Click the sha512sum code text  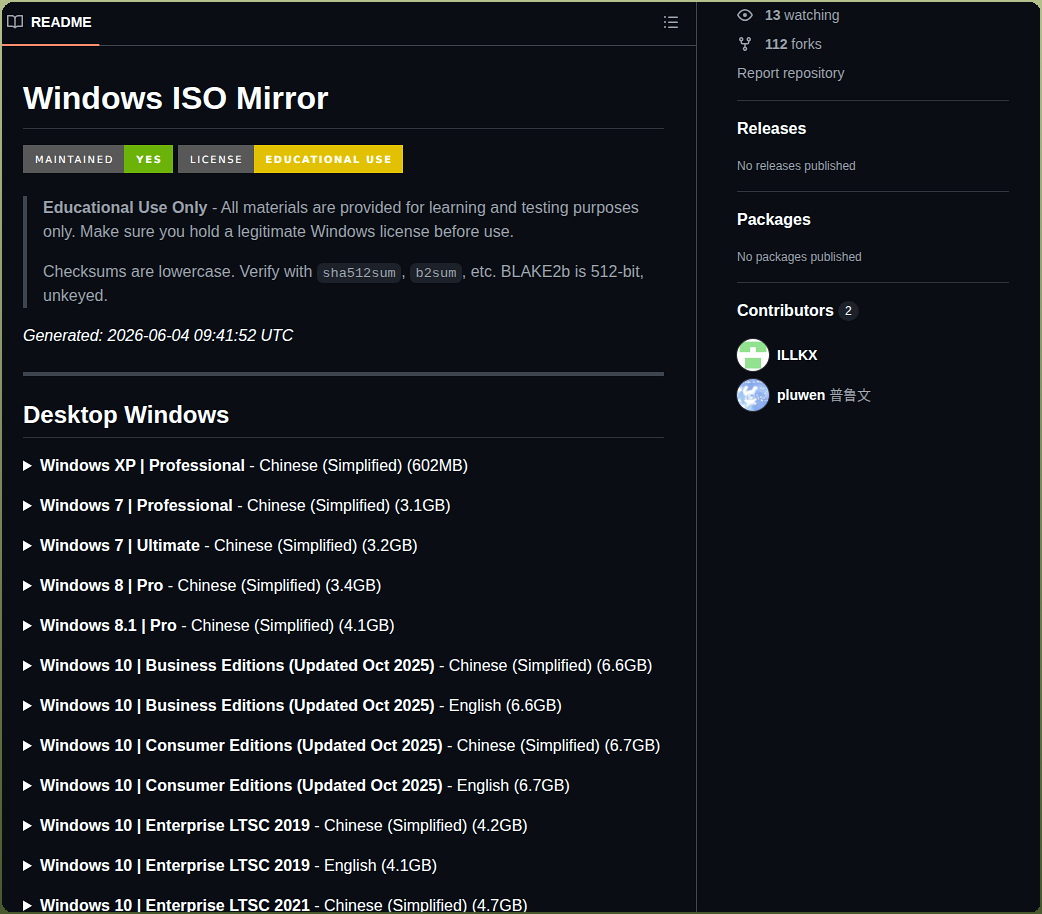point(359,273)
